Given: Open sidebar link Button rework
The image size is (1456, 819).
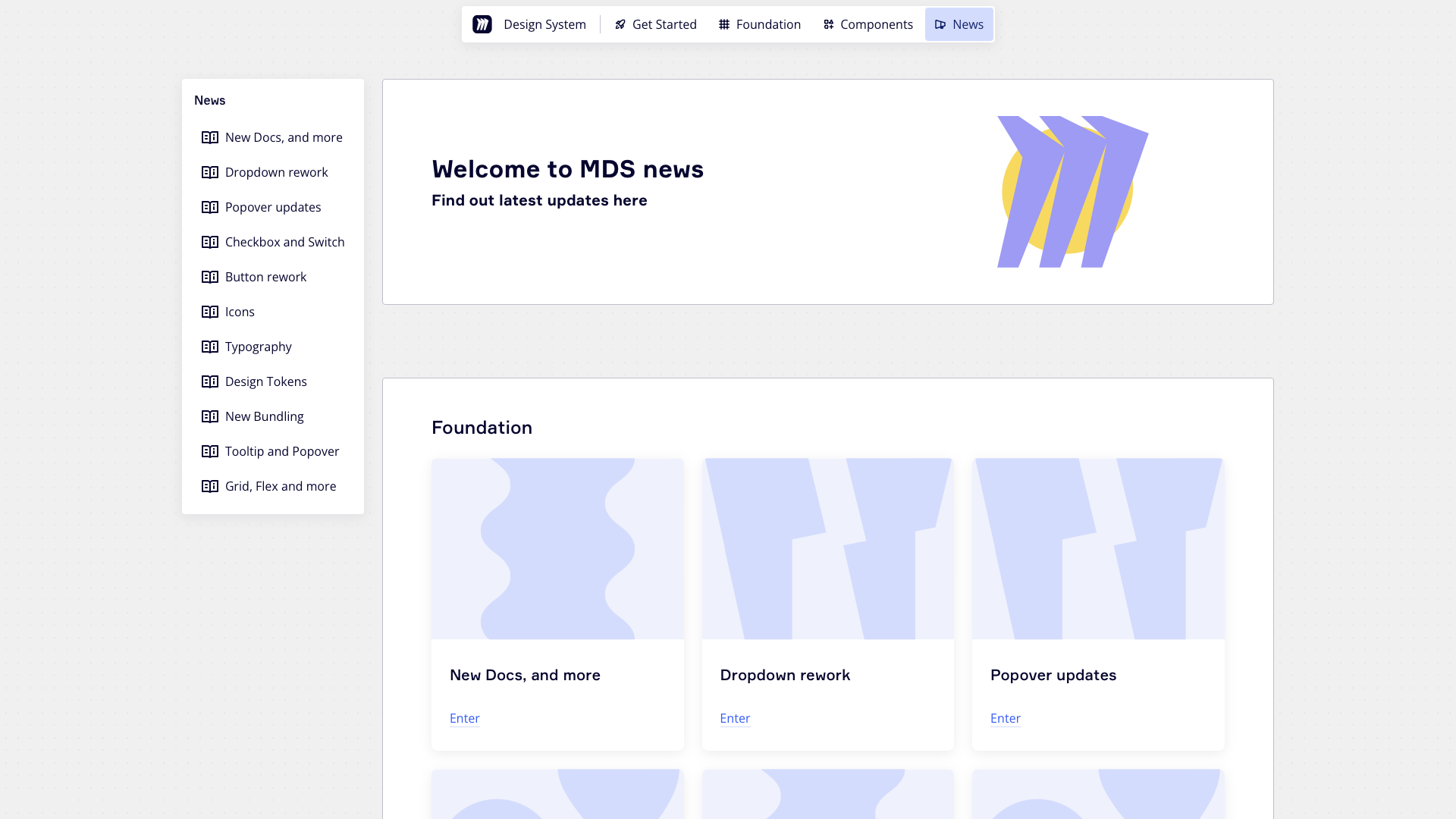Looking at the screenshot, I should (x=273, y=277).
